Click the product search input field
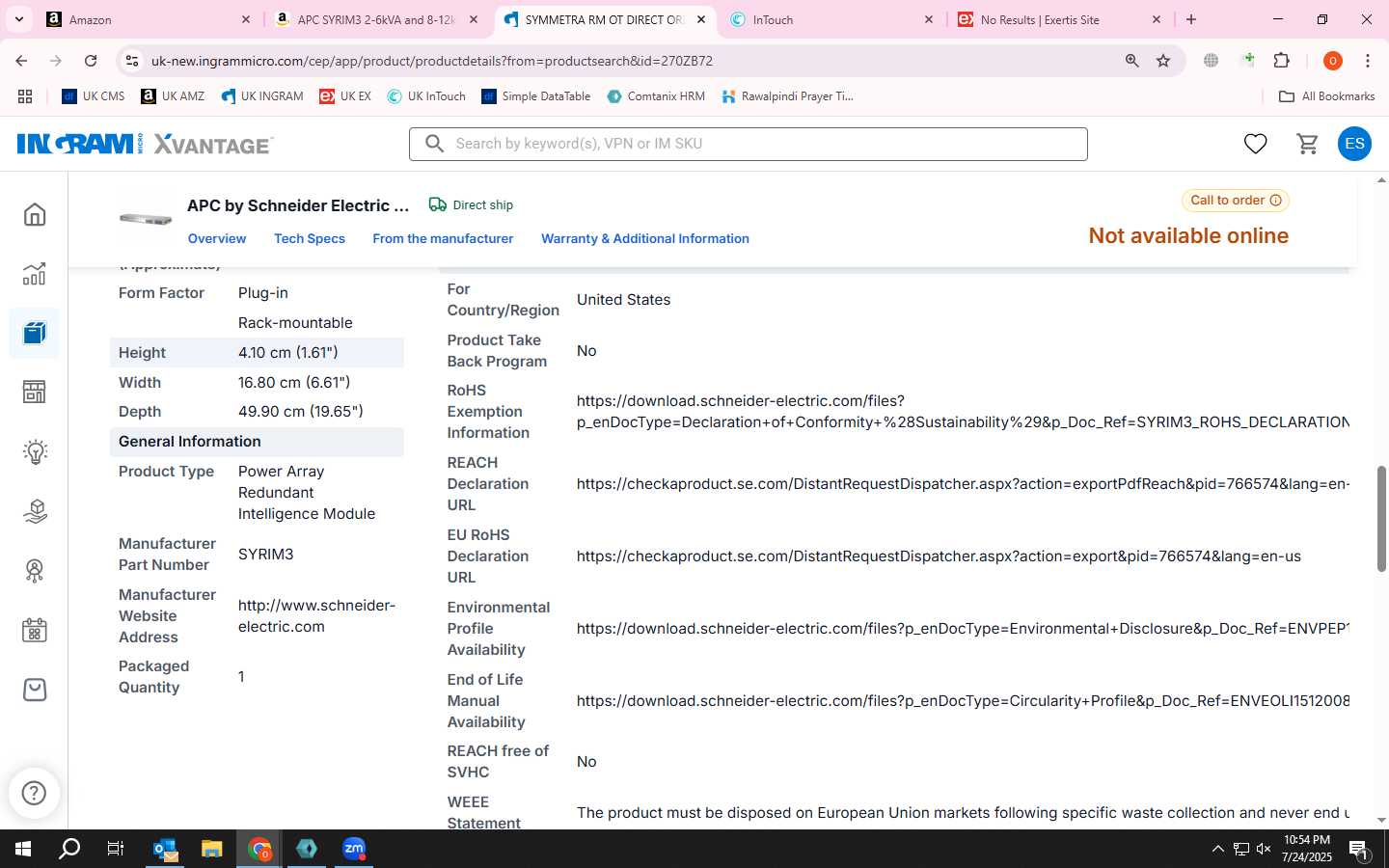 click(749, 144)
